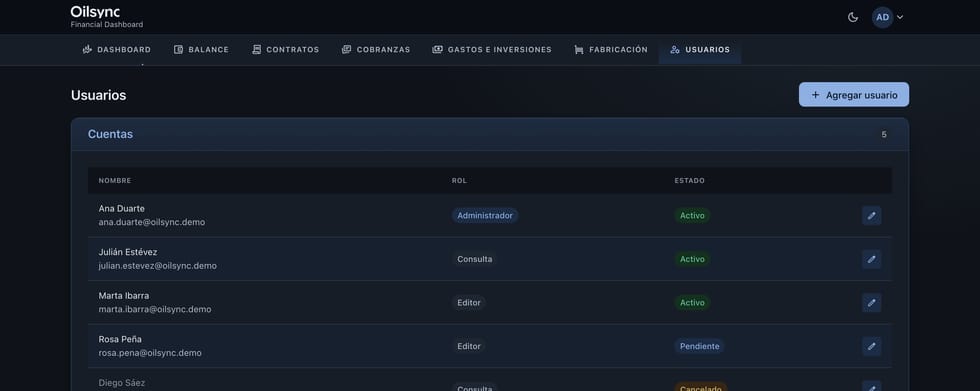Image resolution: width=980 pixels, height=391 pixels.
Task: Click the Cobranzas icon
Action: [x=346, y=50]
